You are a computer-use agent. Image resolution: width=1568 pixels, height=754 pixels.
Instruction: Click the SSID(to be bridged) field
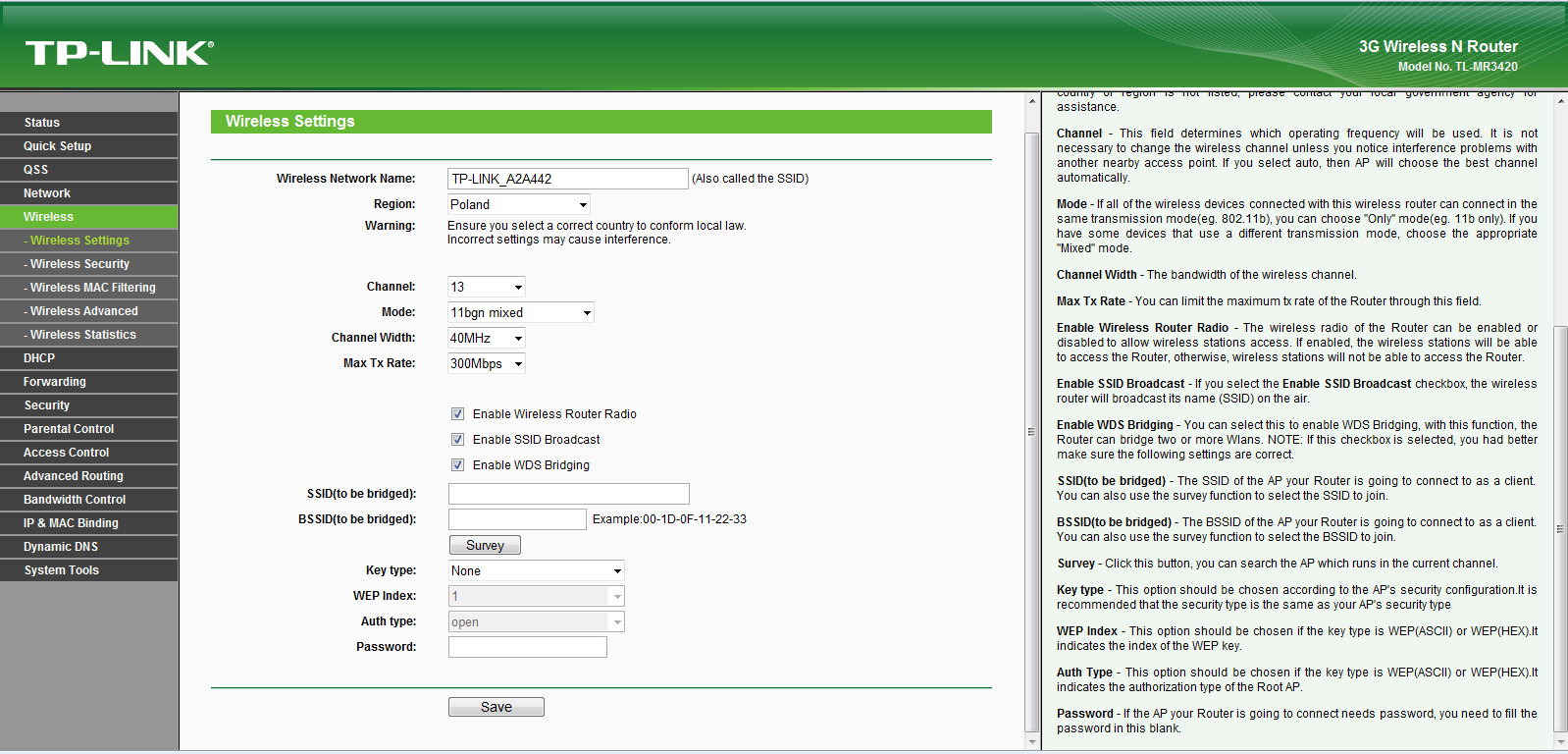569,494
